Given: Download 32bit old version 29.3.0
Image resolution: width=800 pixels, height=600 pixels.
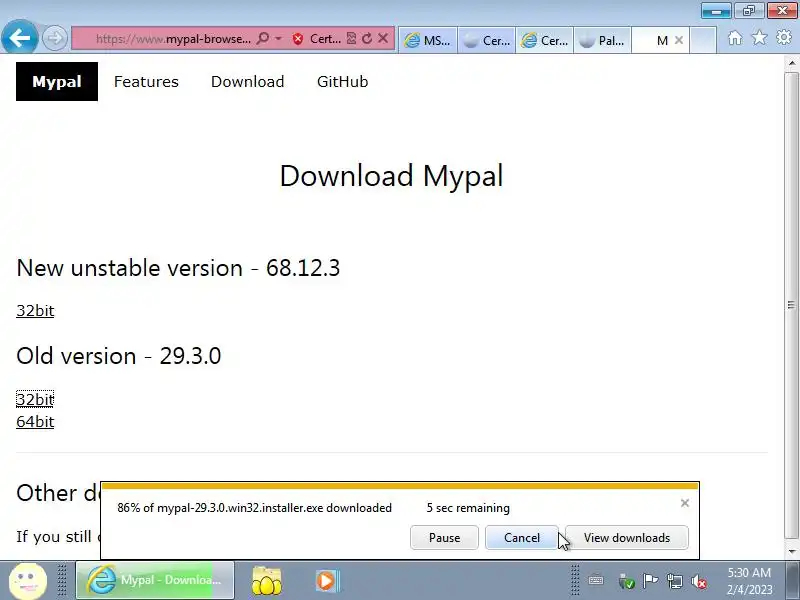Looking at the screenshot, I should [35, 399].
